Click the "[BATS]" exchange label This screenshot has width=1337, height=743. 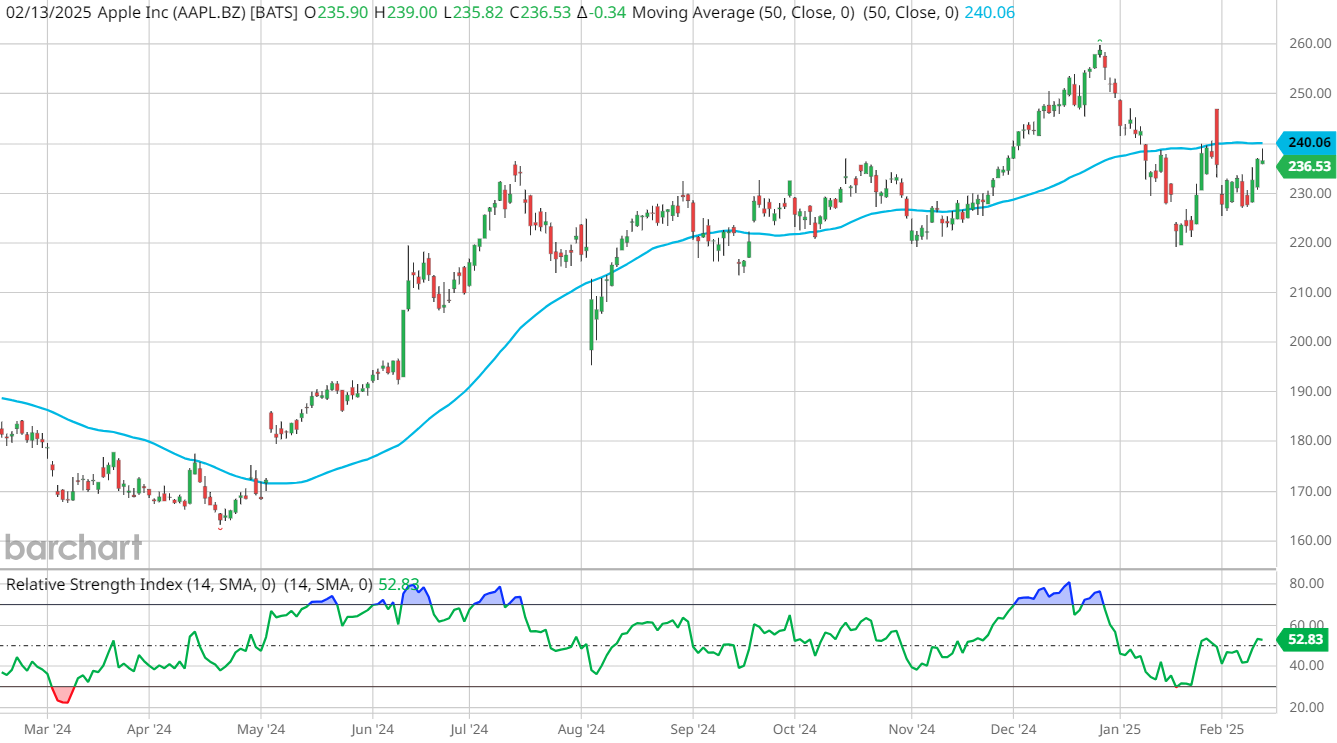pyautogui.click(x=276, y=13)
